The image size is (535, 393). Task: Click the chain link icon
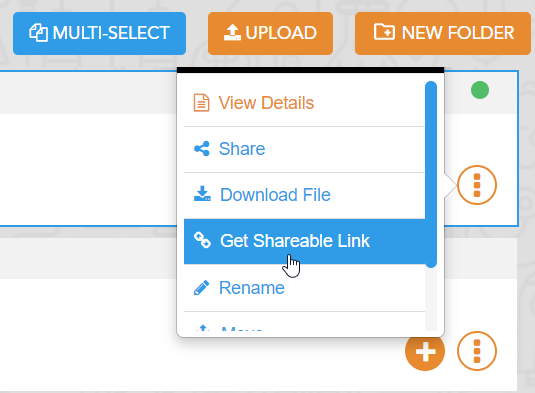click(x=202, y=240)
